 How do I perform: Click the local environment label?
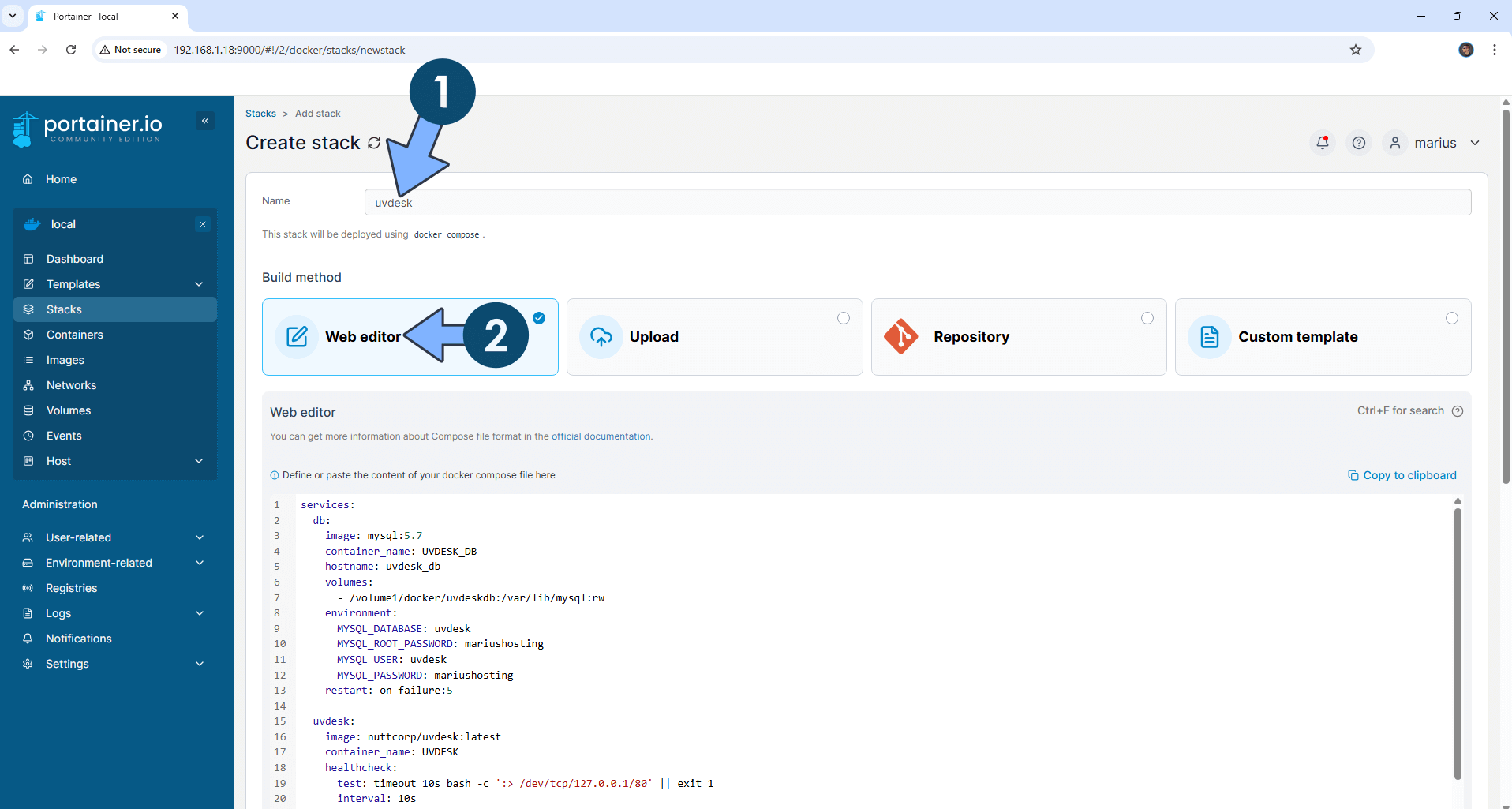[x=63, y=224]
